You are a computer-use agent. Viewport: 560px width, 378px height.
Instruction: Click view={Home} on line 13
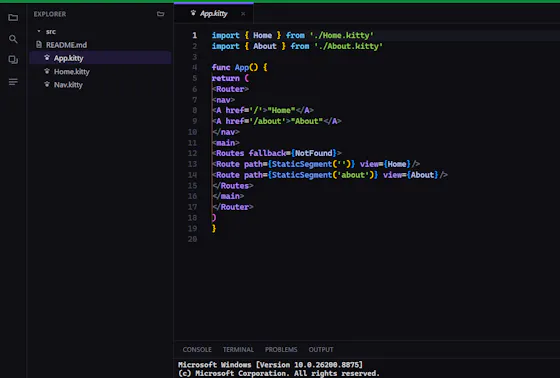pyautogui.click(x=385, y=164)
